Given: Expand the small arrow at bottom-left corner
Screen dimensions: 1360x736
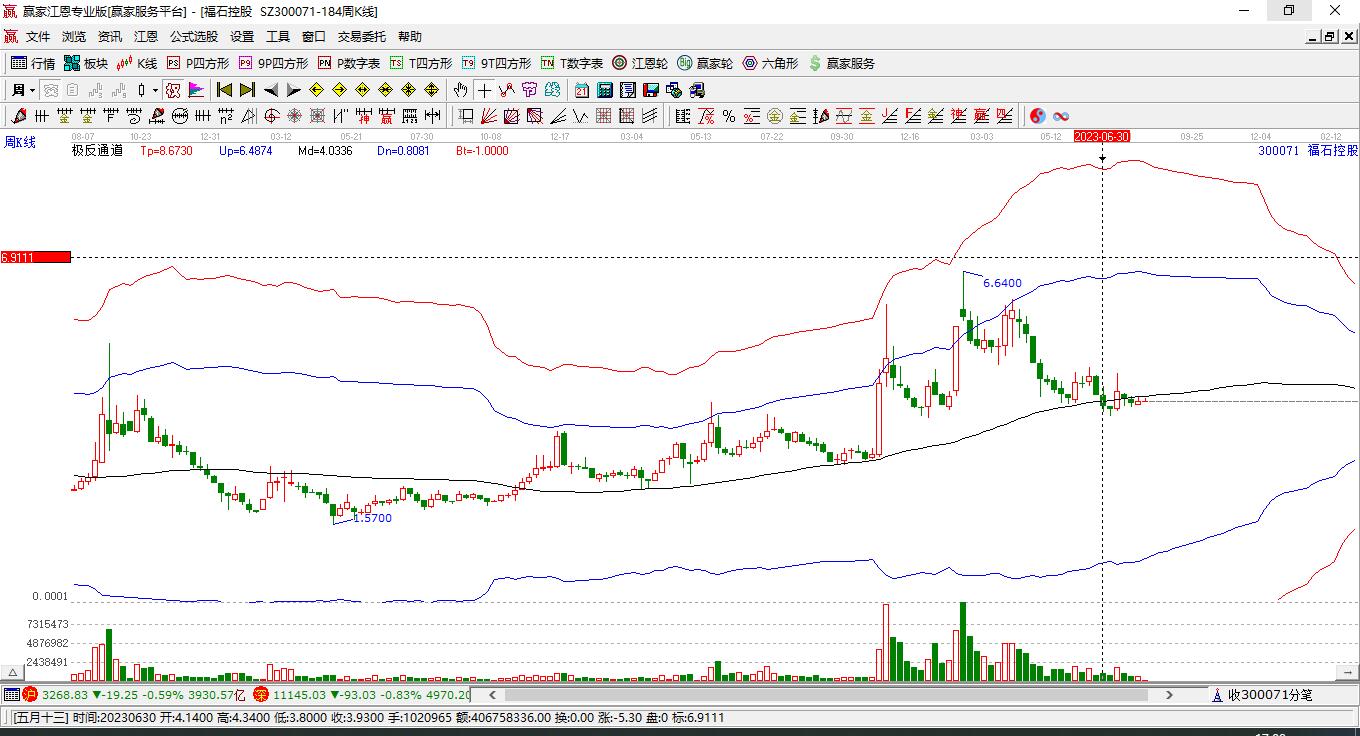Looking at the screenshot, I should click(x=12, y=673).
